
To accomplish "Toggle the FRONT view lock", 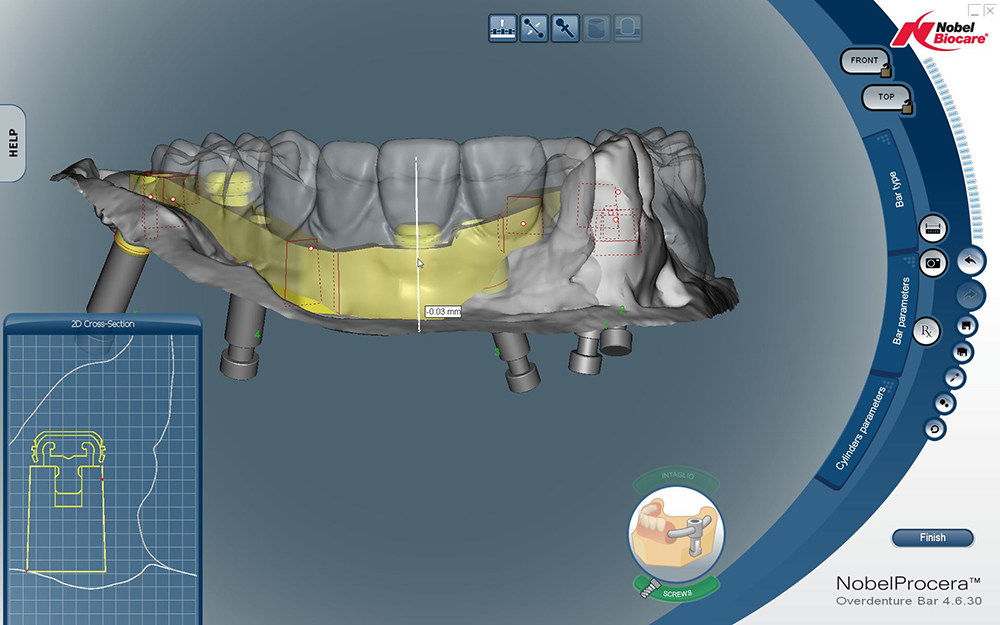I will click(864, 61).
